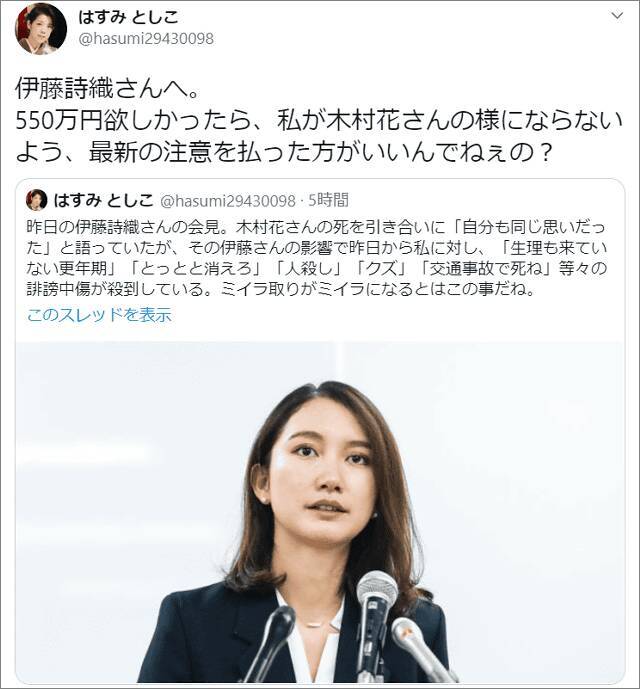The height and width of the screenshot is (689, 640).
Task: Click the small avatar inside quoted tweet
Action: click(36, 200)
